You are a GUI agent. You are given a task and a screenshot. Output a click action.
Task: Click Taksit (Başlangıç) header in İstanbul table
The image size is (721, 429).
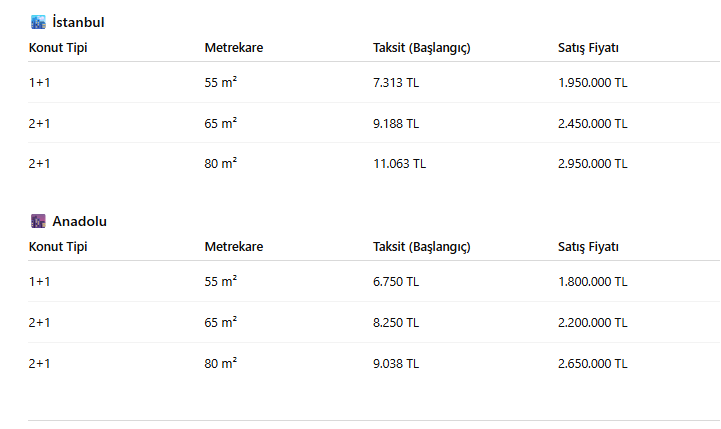point(421,48)
